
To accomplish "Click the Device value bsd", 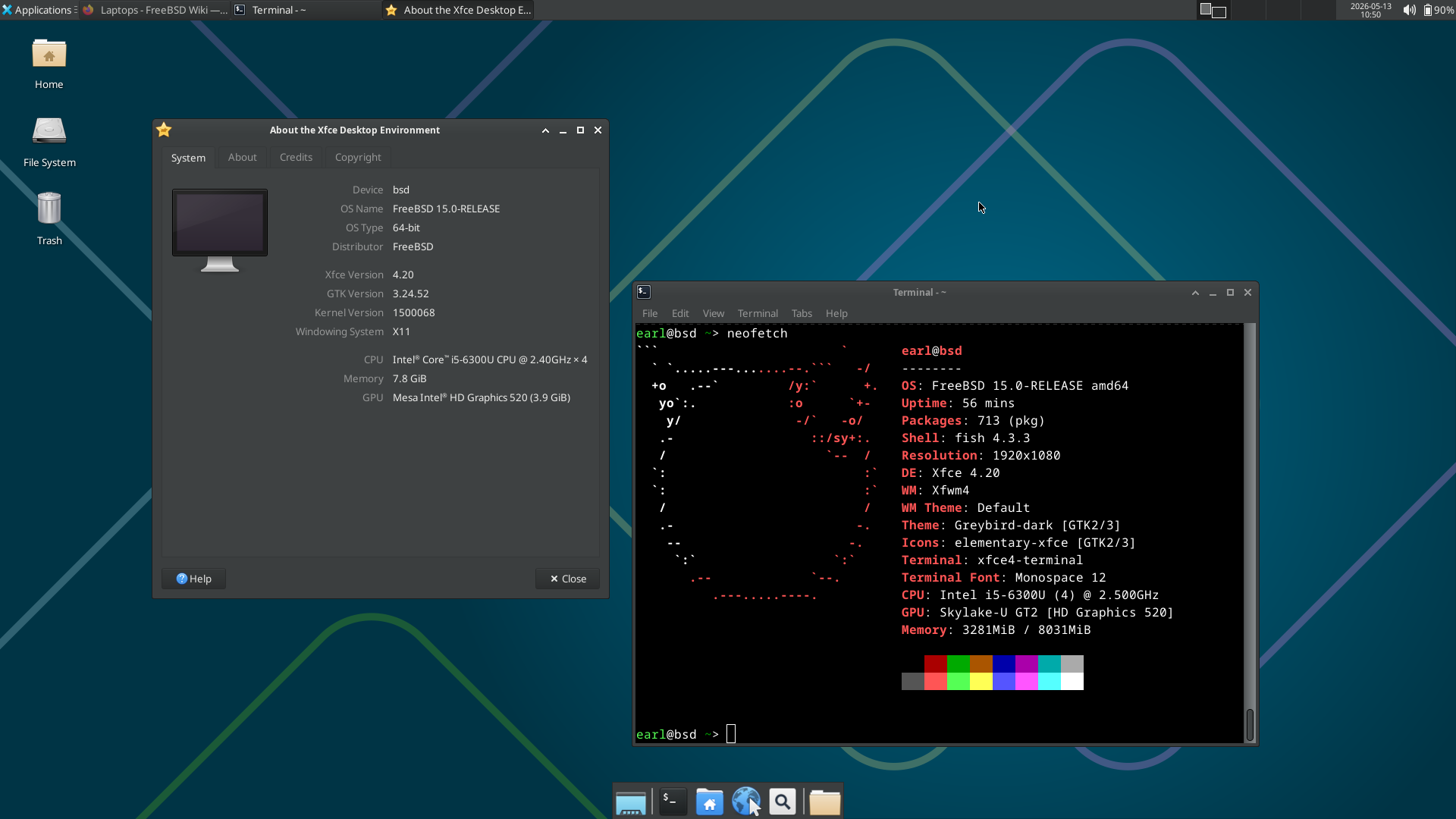I will 401,190.
